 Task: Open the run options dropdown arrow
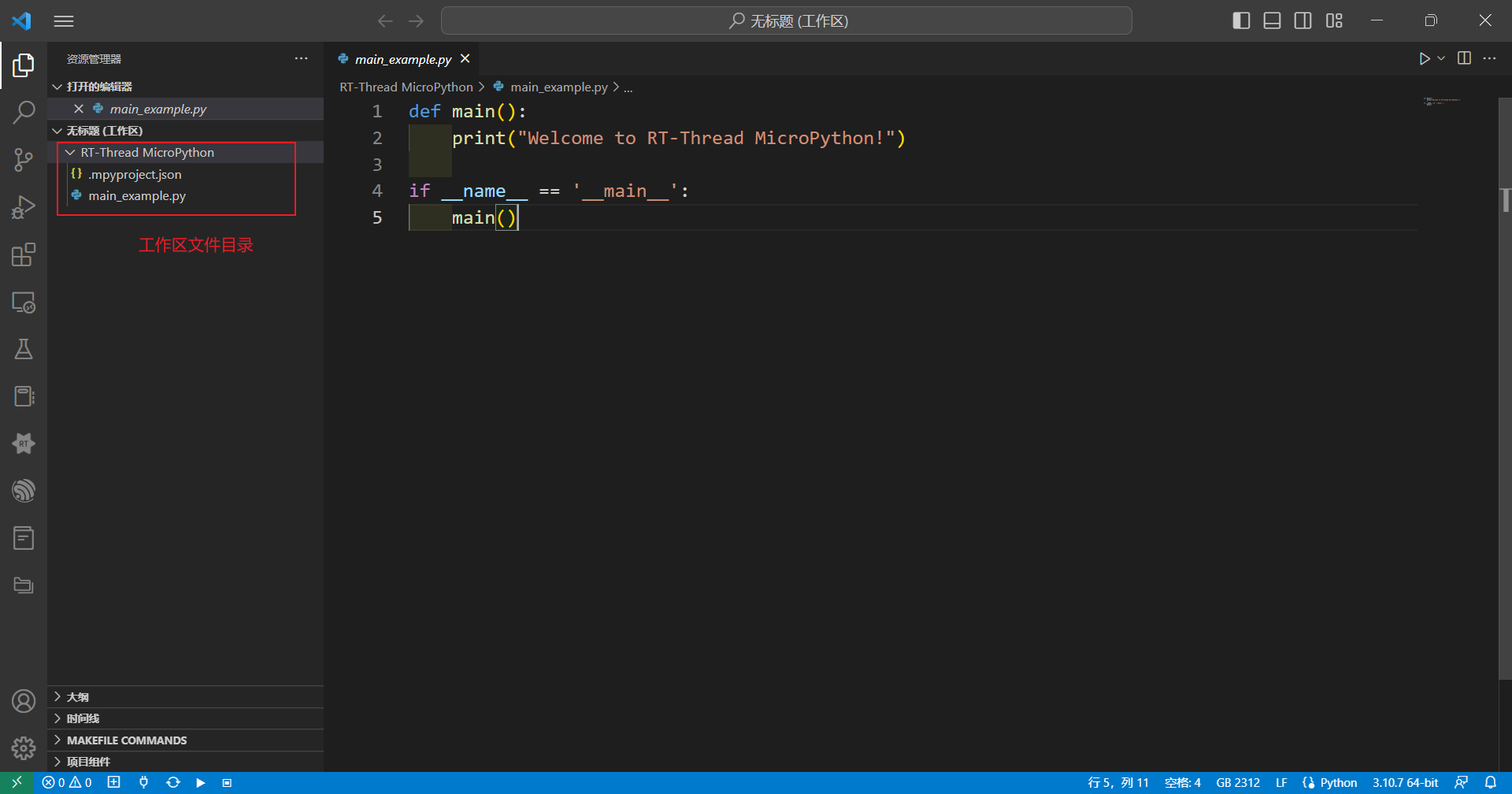(x=1441, y=58)
